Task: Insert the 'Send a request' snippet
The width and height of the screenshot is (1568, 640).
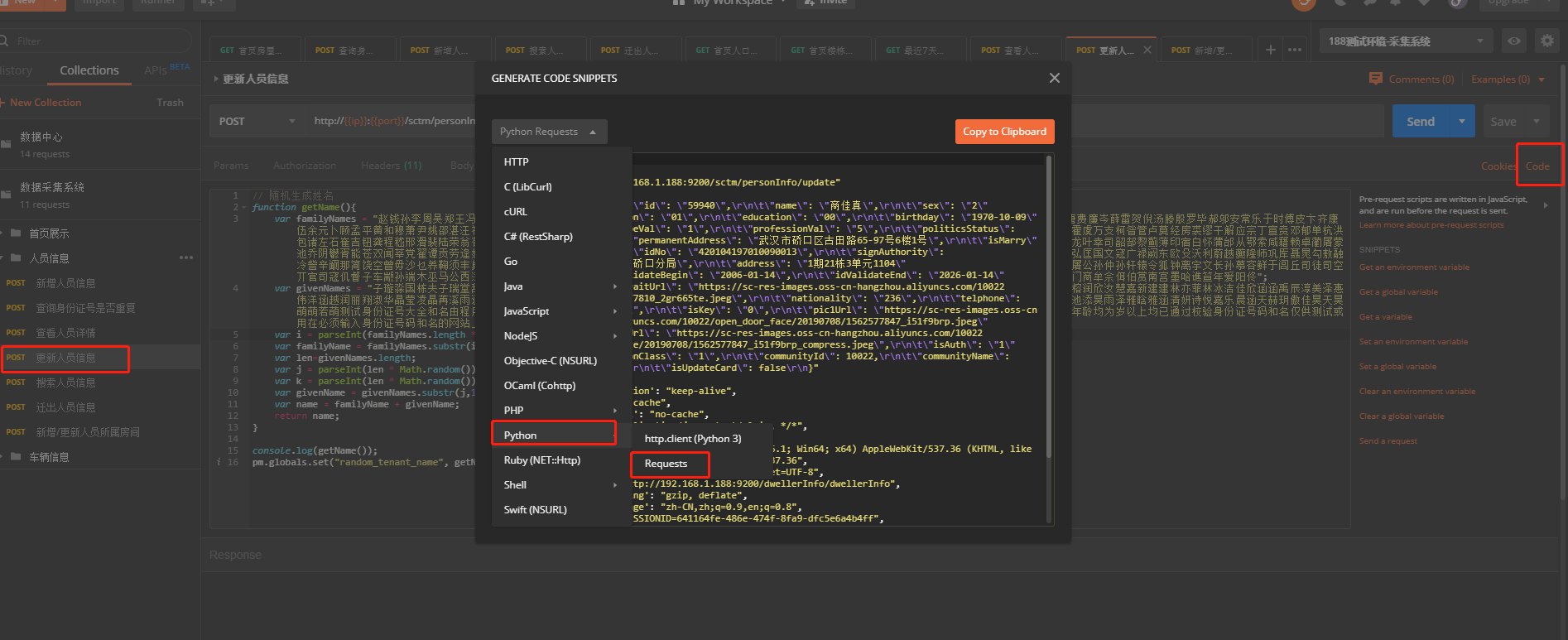Action: (1388, 441)
